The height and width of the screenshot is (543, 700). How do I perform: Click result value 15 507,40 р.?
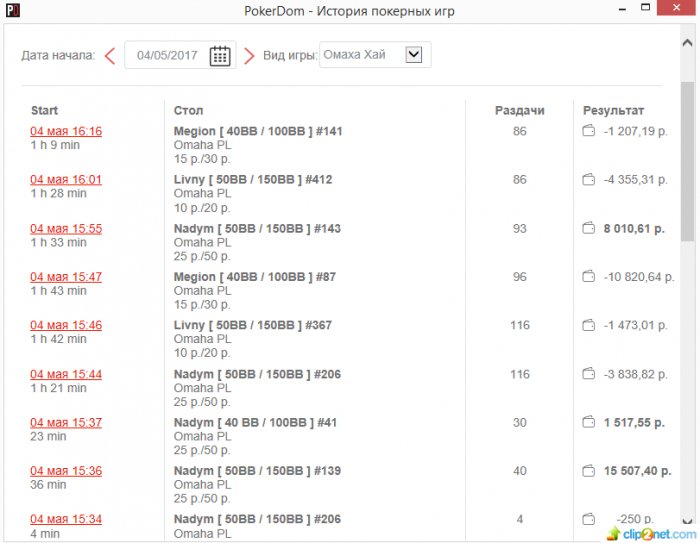[638, 471]
